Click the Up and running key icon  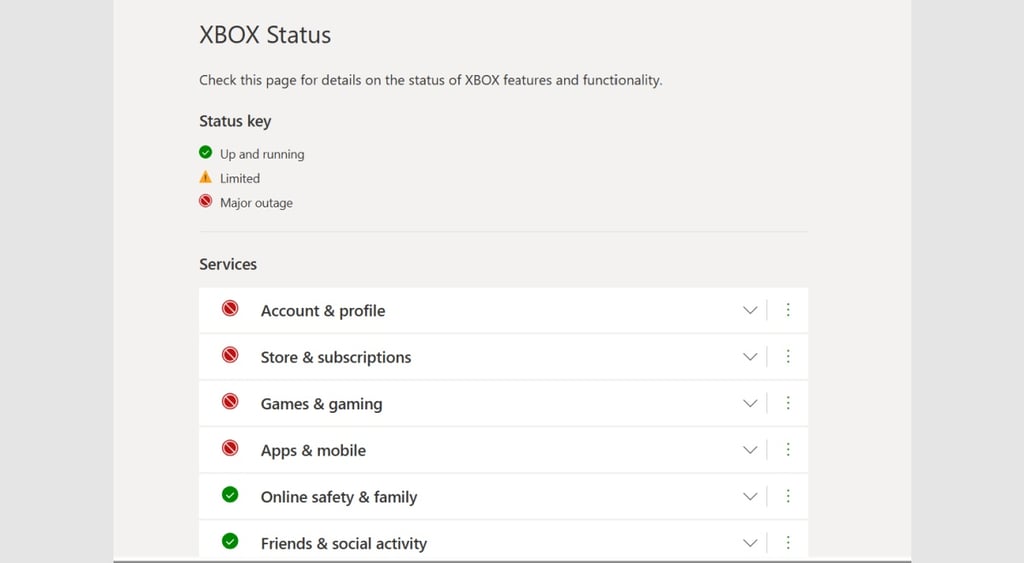206,152
